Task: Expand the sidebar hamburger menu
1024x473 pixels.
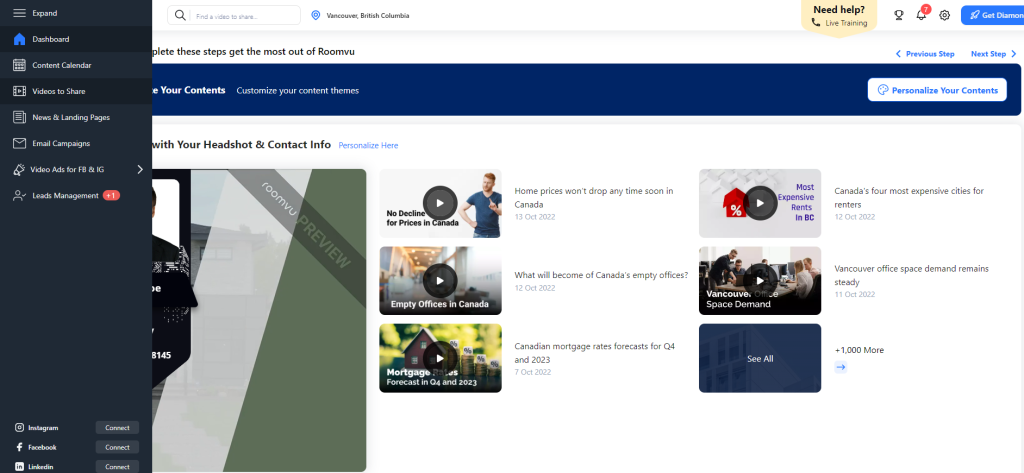Action: click(19, 13)
